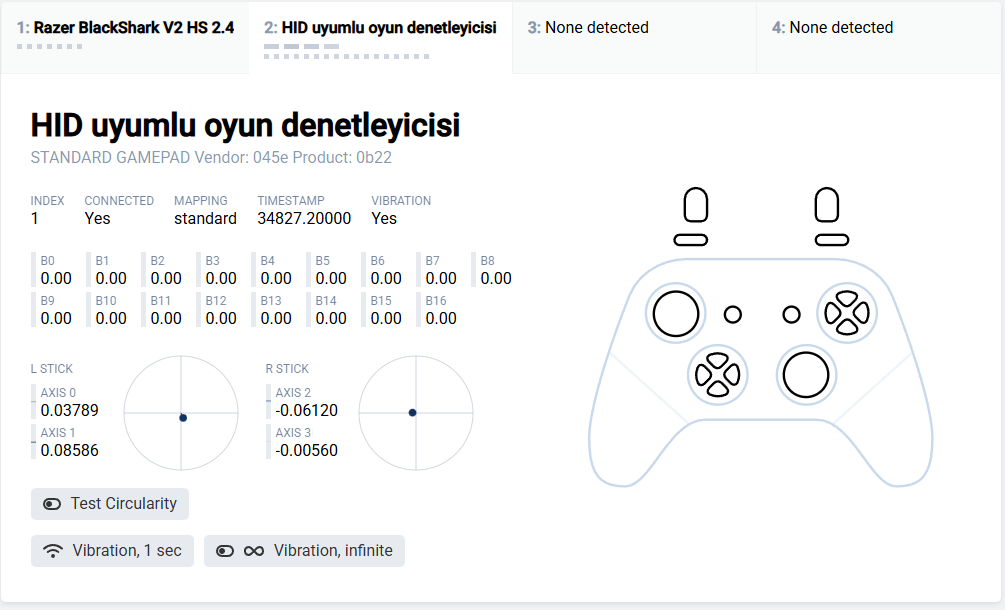
Task: Click the face buttons cluster on gamepad diagram
Action: (847, 313)
